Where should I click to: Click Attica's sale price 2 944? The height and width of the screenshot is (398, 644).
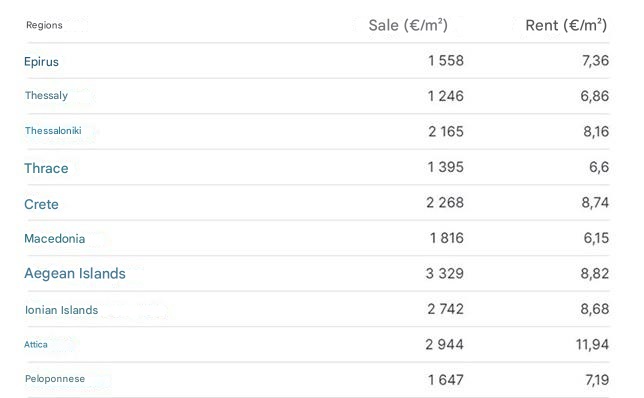444,344
